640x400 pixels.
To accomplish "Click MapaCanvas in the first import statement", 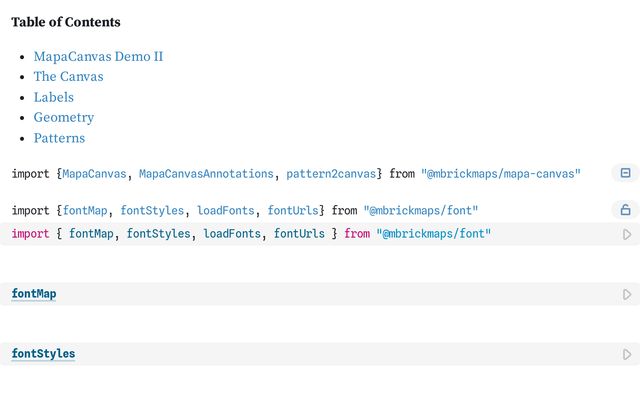I will point(94,174).
